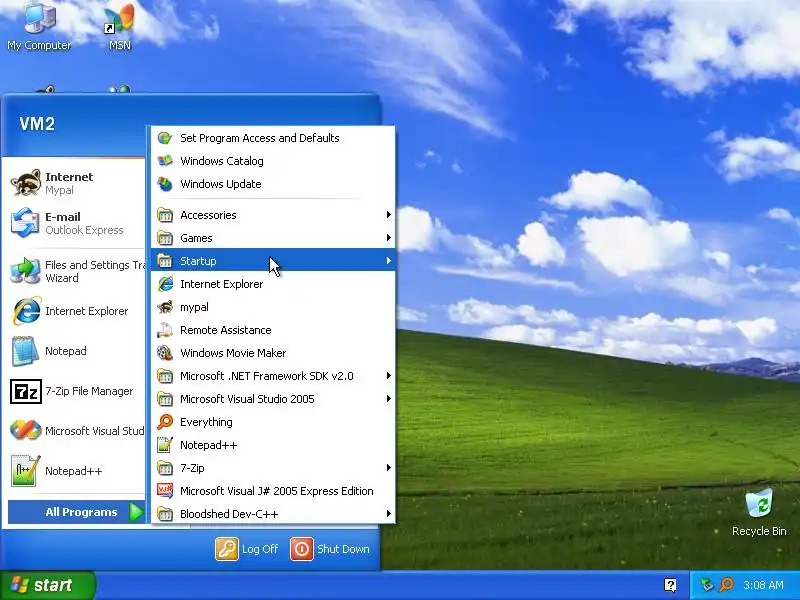Open the Recycle Bin on desktop
This screenshot has height=600, width=800.
click(759, 512)
